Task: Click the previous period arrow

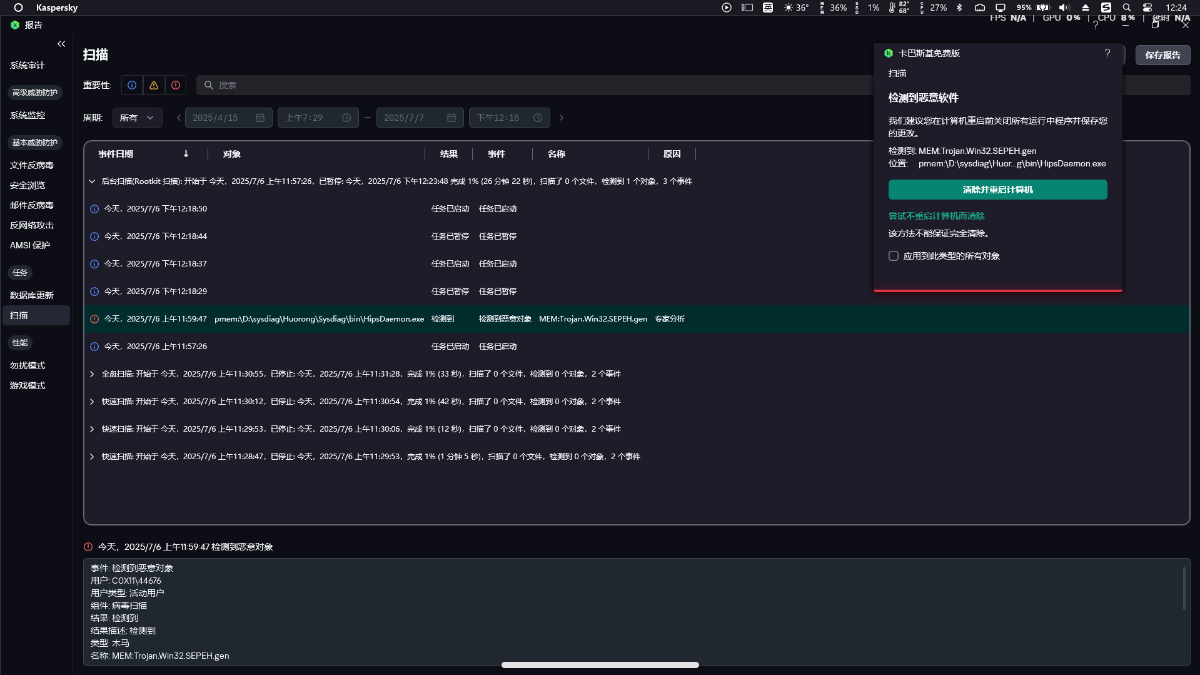Action: pos(178,118)
